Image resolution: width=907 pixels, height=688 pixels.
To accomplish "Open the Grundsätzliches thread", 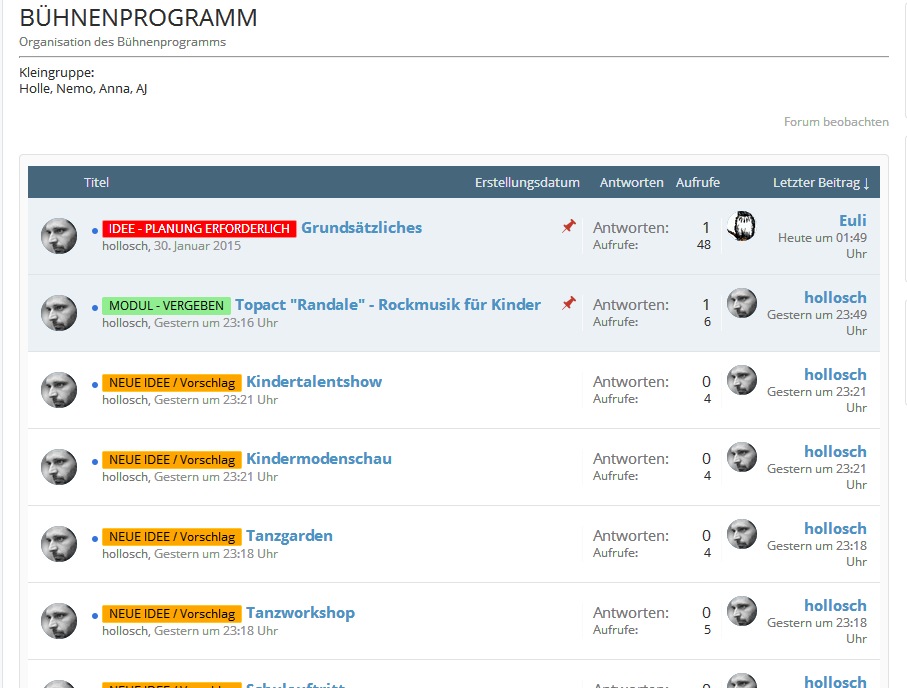I will [362, 228].
